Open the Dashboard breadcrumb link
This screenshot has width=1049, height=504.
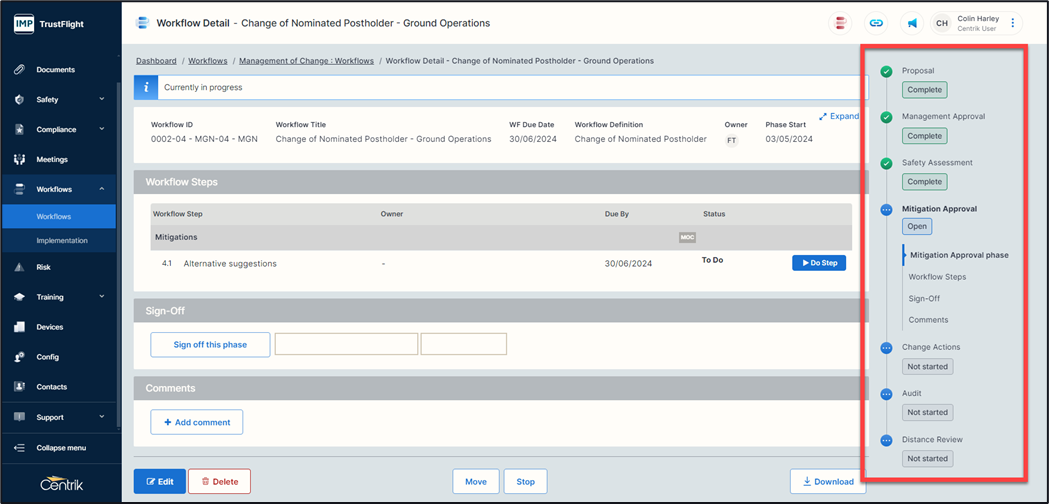pyautogui.click(x=156, y=61)
